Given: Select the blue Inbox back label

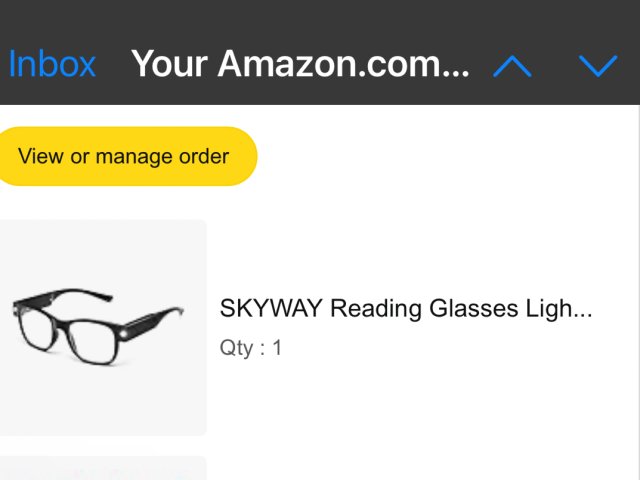Looking at the screenshot, I should coord(52,64).
